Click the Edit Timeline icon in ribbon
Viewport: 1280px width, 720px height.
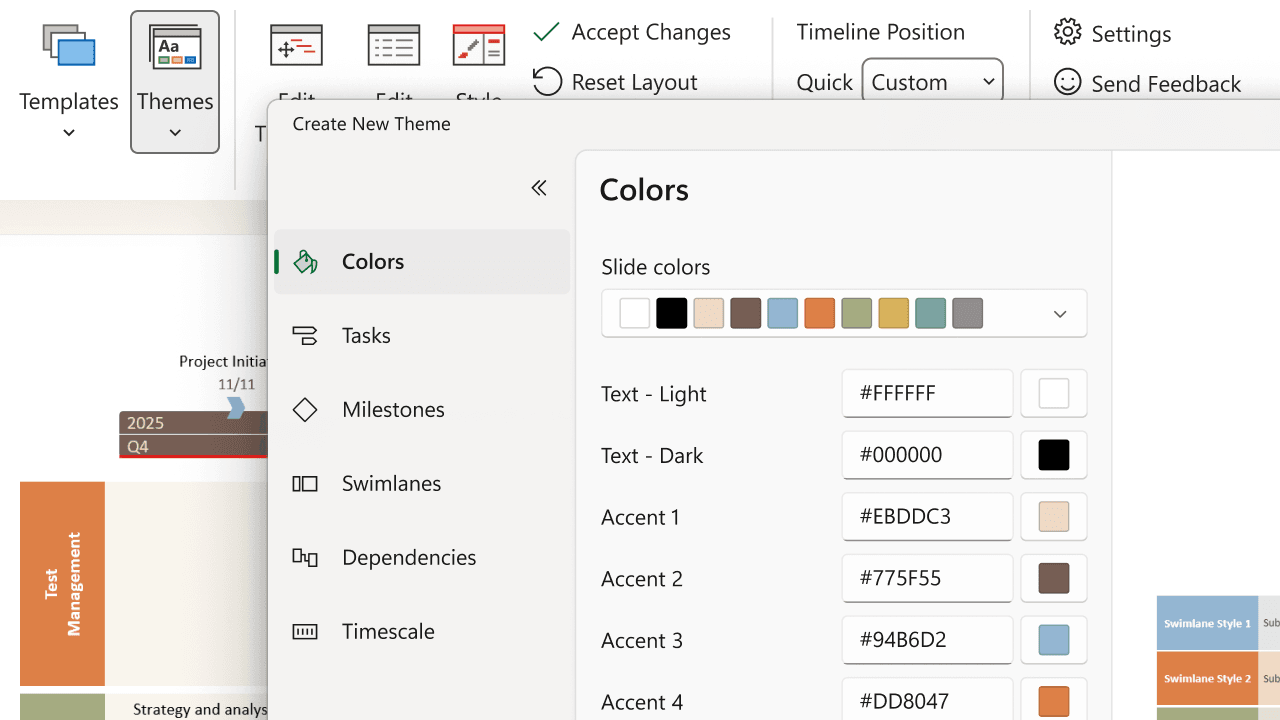(297, 46)
